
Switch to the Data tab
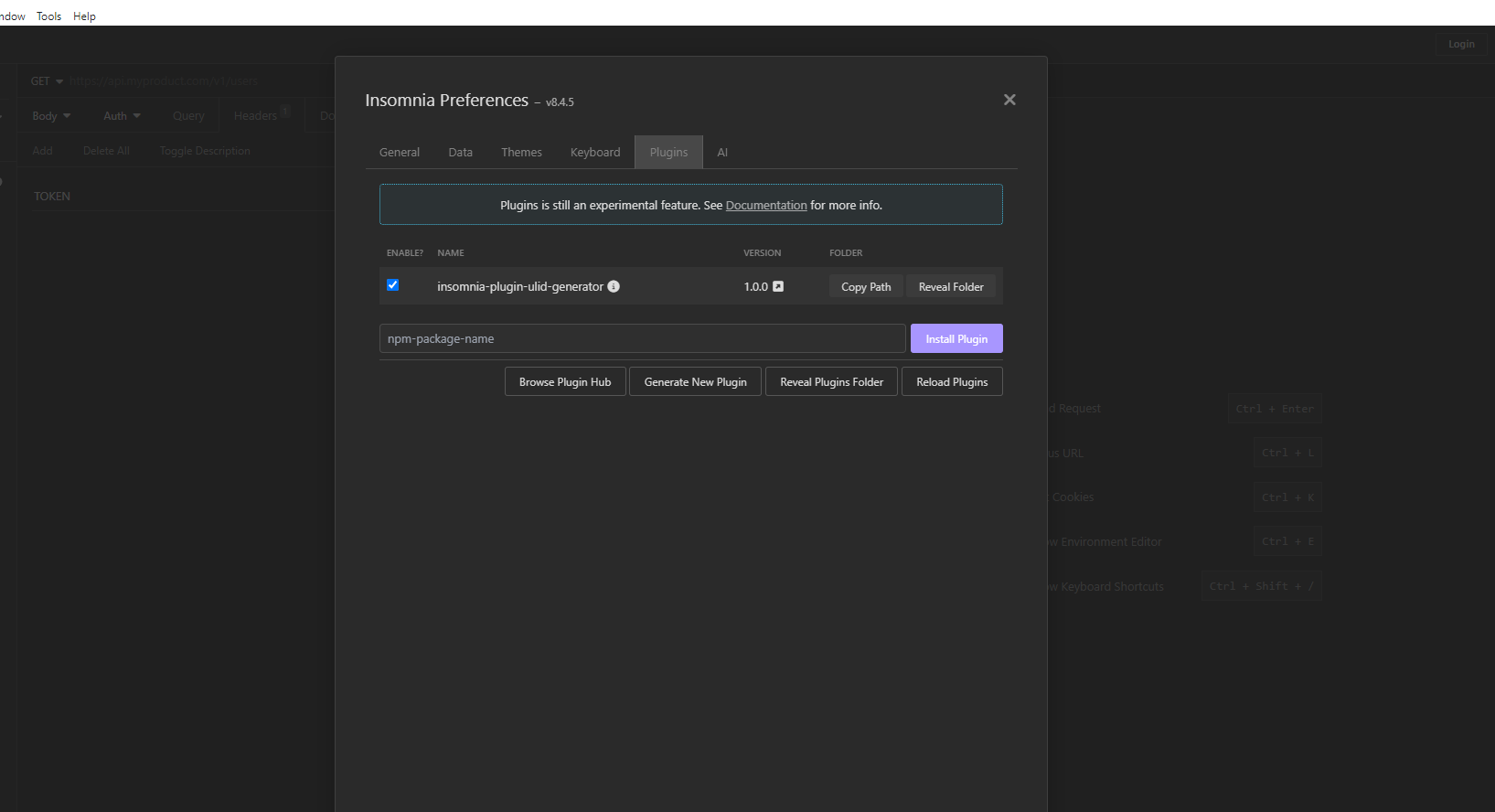(x=461, y=153)
